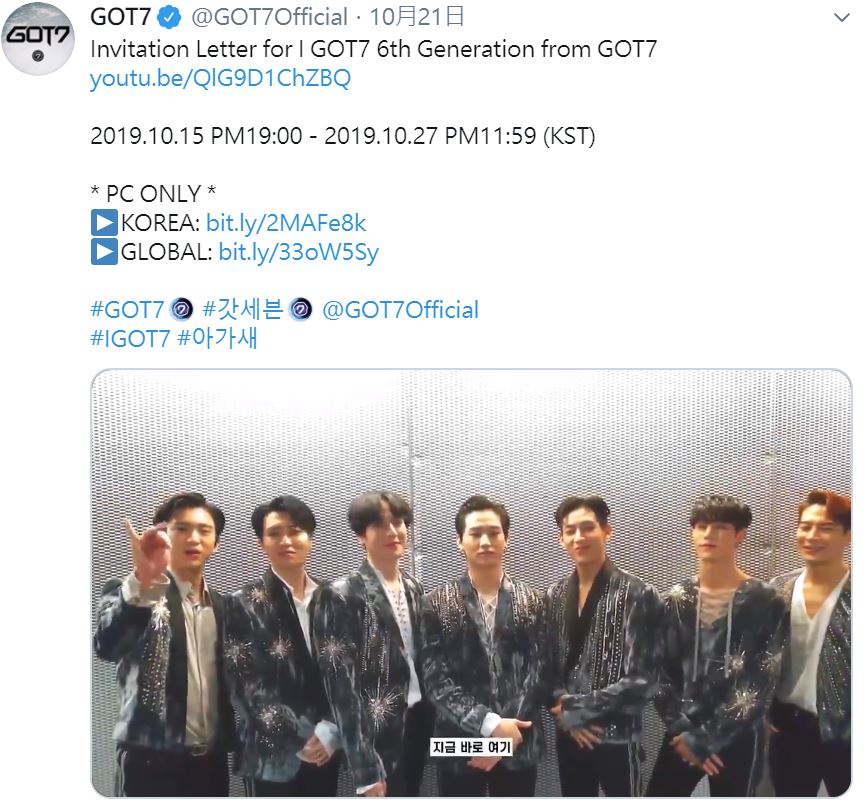Click the play arrow emoji before KOREA
This screenshot has width=864, height=806.
[104, 223]
